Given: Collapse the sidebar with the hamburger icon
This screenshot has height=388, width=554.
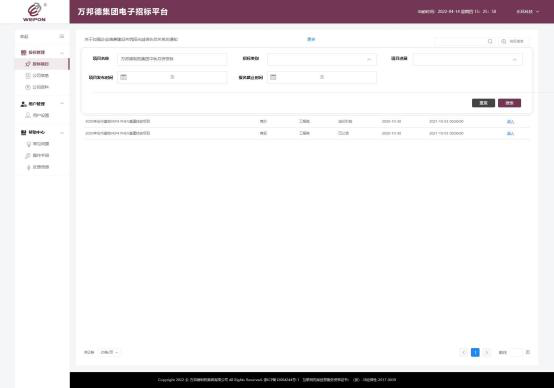Looking at the screenshot, I should tap(62, 36).
